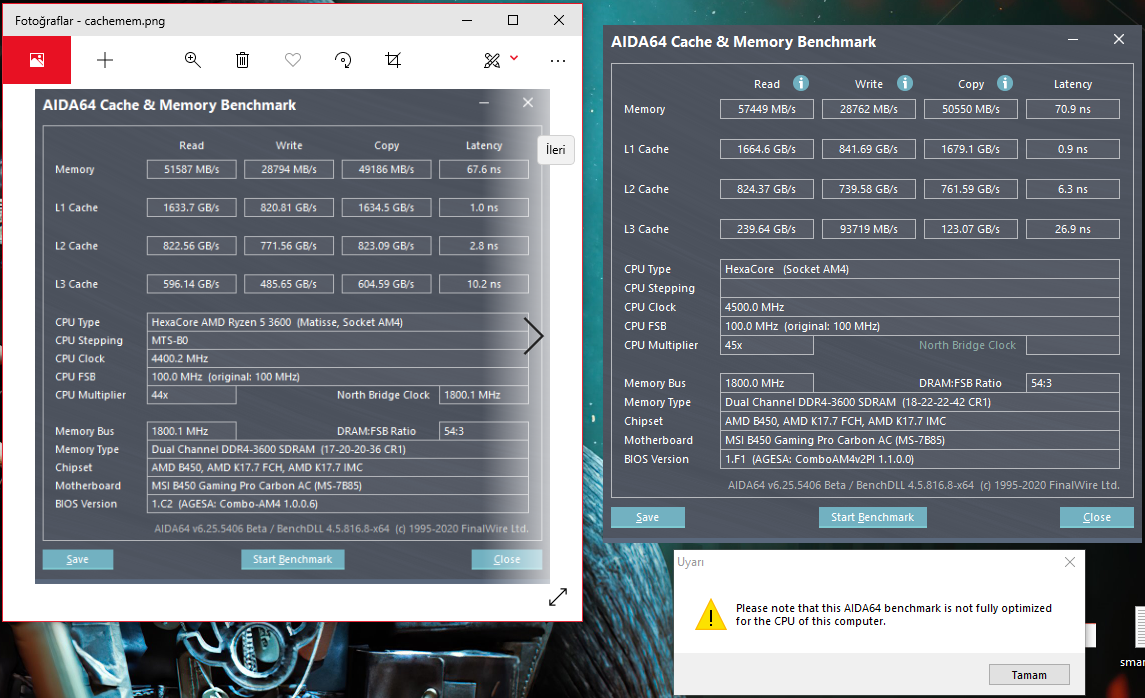1145x698 pixels.
Task: Expand the Edit and Create dropdown arrow
Action: click(x=514, y=58)
